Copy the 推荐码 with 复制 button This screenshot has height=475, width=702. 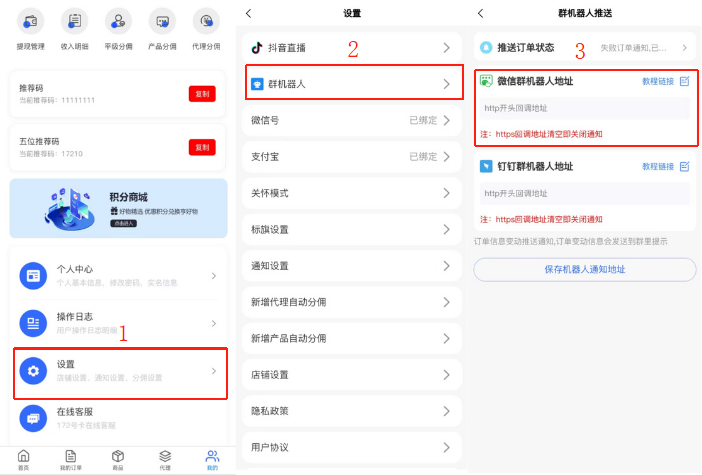[202, 94]
